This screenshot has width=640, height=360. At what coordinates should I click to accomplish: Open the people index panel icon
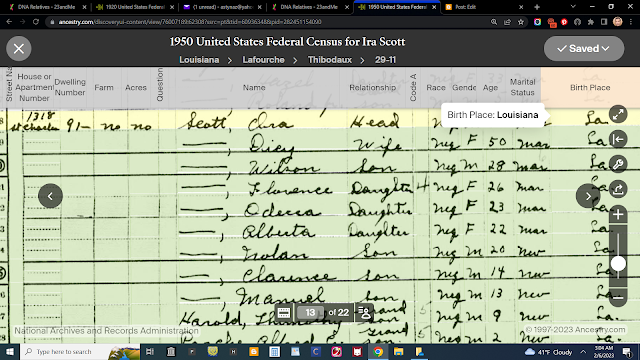(364, 313)
